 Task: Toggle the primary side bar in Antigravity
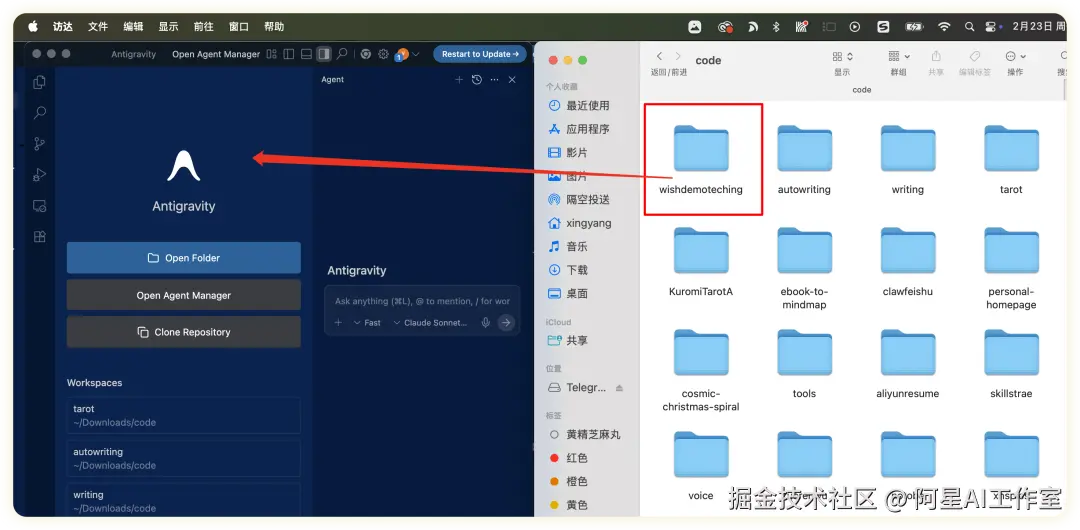pos(289,54)
